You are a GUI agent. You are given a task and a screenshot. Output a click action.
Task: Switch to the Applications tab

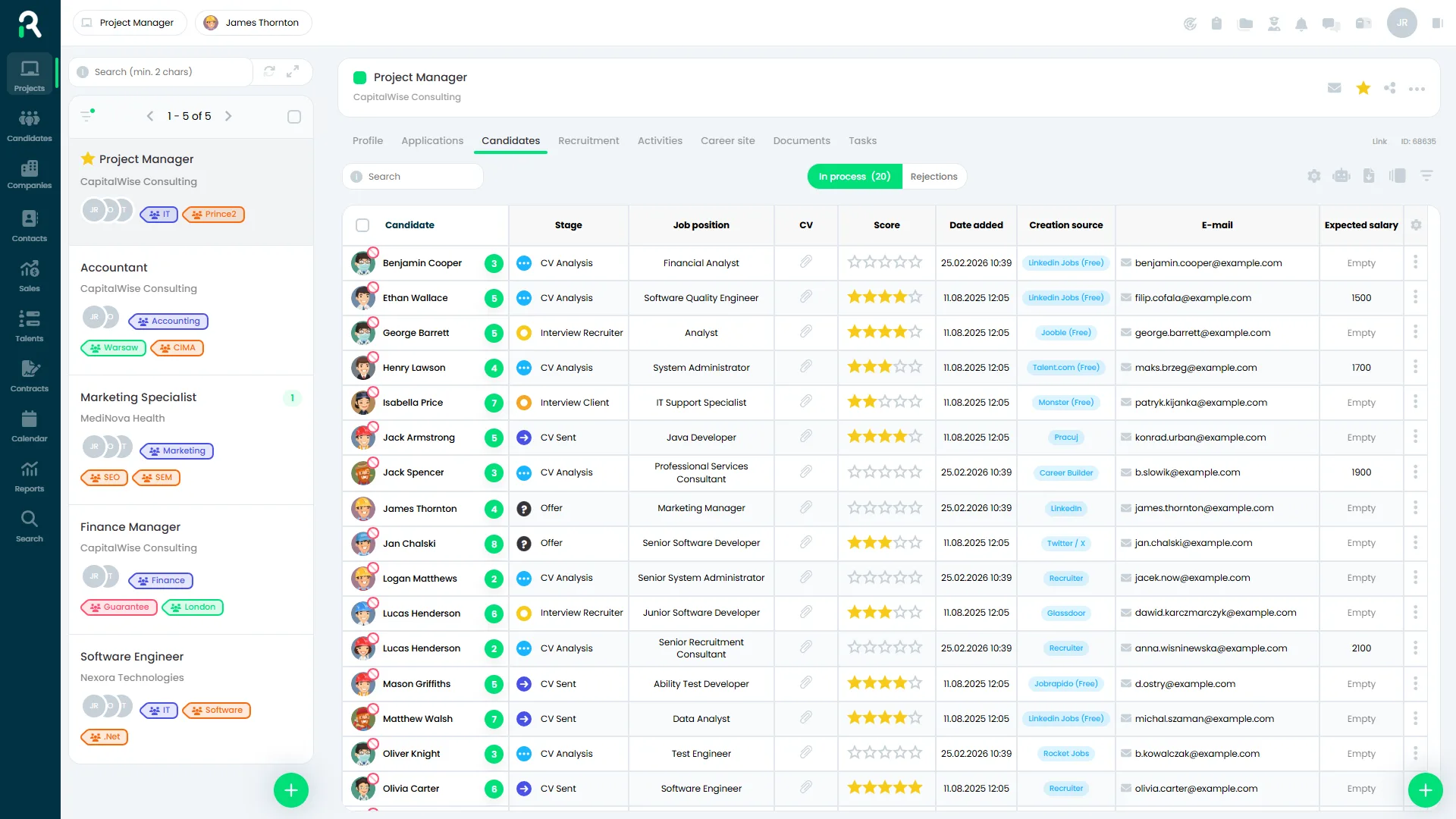point(432,141)
